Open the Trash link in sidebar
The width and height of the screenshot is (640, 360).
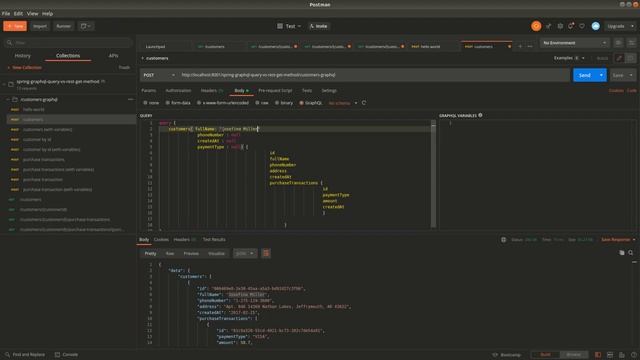124,67
